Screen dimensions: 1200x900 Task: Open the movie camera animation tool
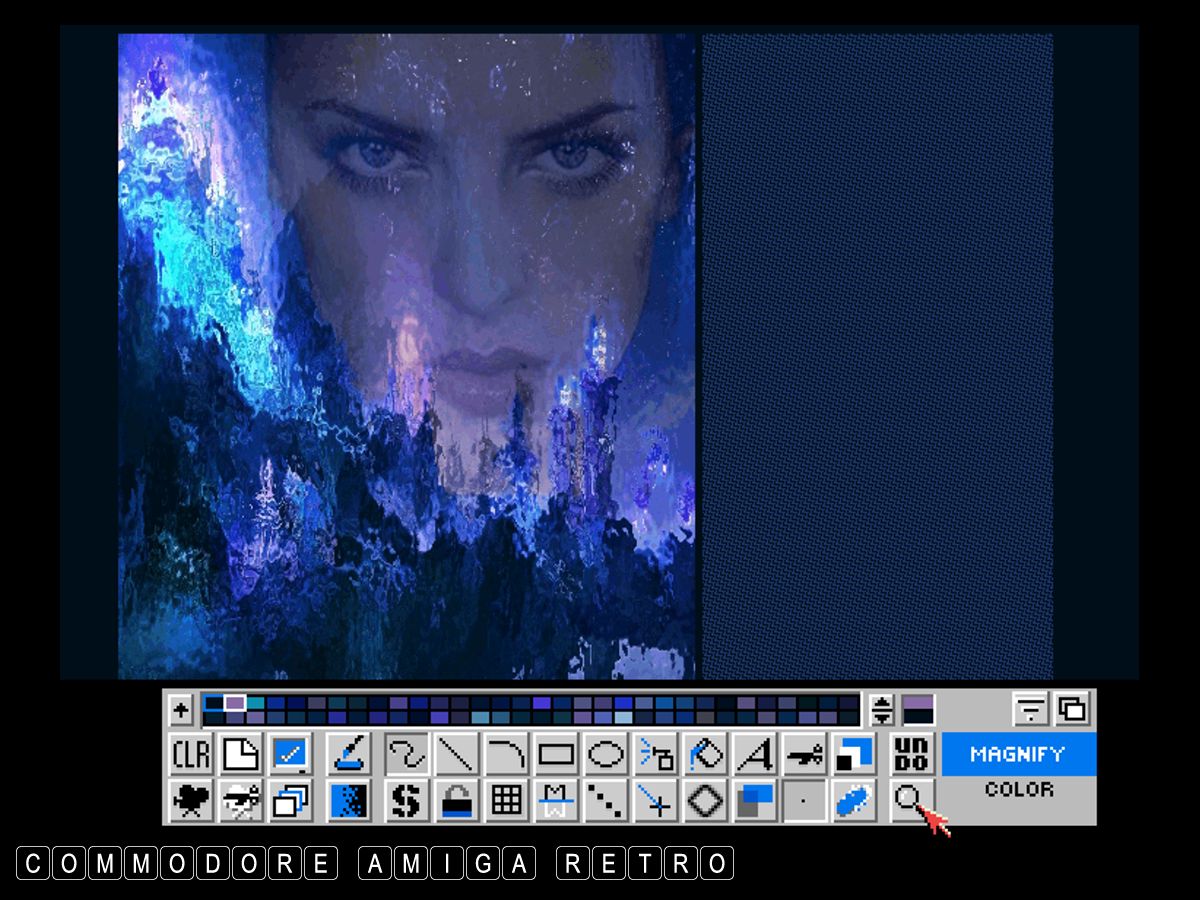(191, 801)
